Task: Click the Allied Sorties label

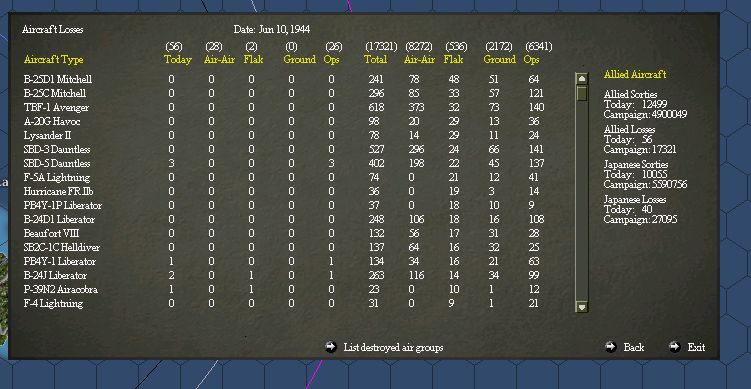Action: point(630,94)
